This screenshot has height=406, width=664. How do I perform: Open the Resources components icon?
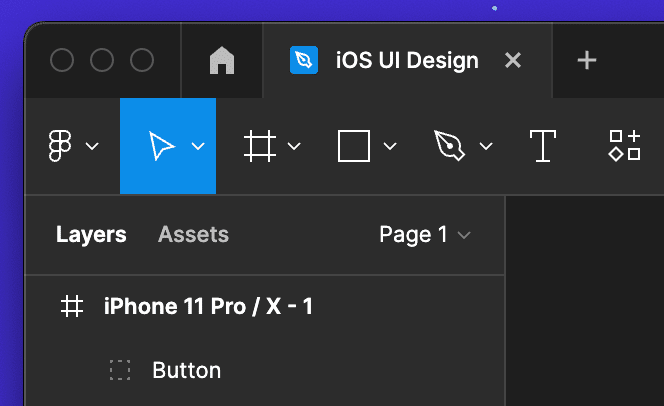[625, 146]
